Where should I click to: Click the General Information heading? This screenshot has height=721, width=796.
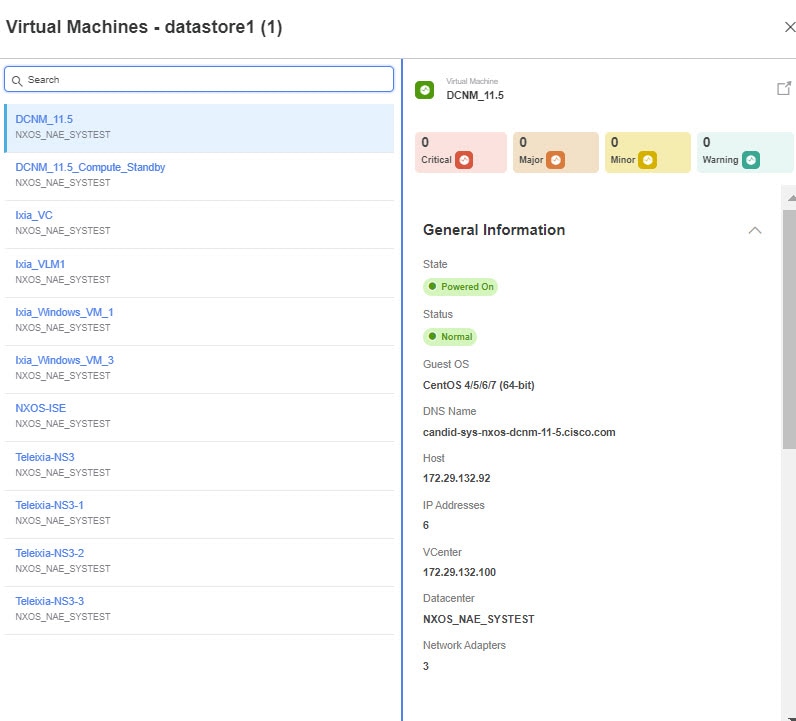pyautogui.click(x=494, y=230)
